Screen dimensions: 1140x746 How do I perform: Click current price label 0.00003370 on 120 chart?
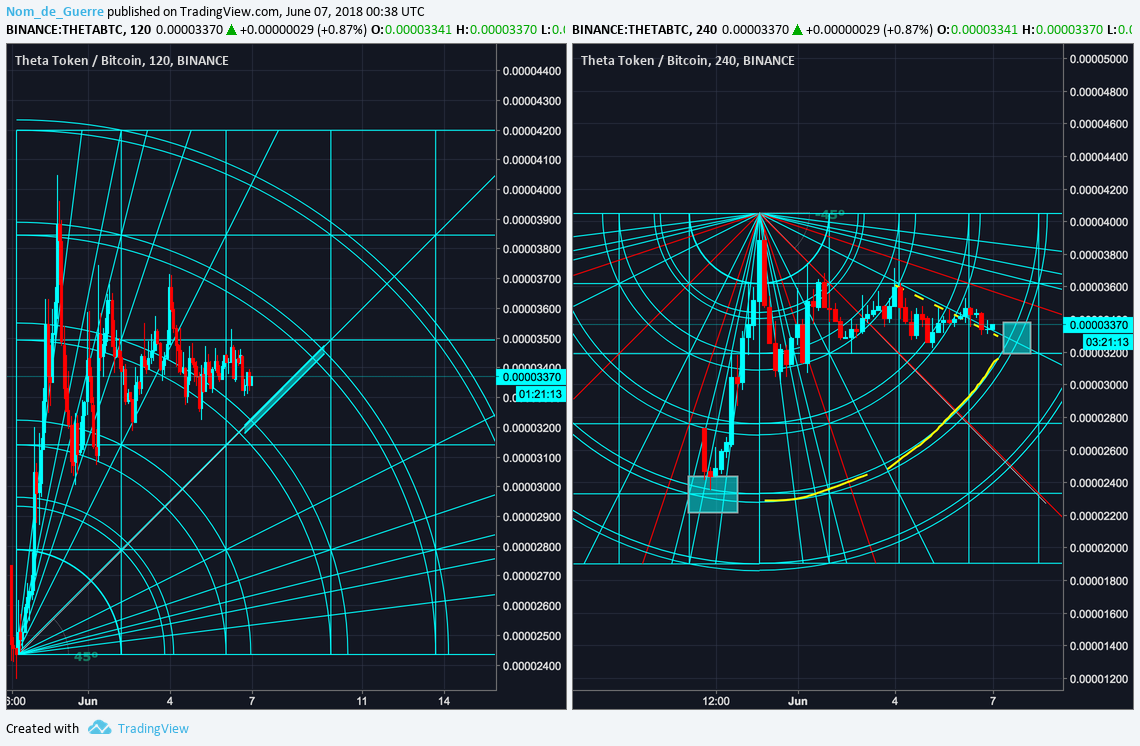click(531, 377)
